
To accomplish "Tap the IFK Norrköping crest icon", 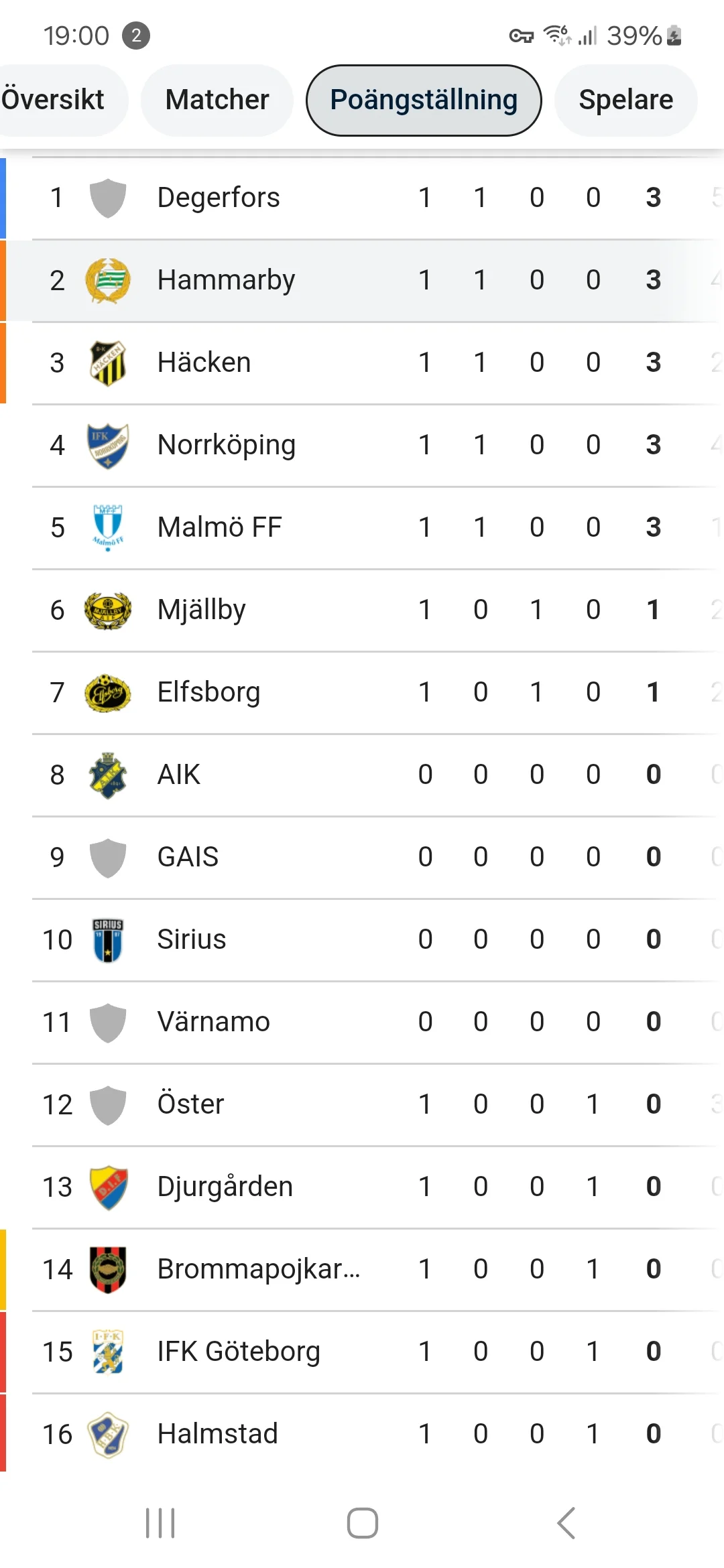I will [x=108, y=446].
